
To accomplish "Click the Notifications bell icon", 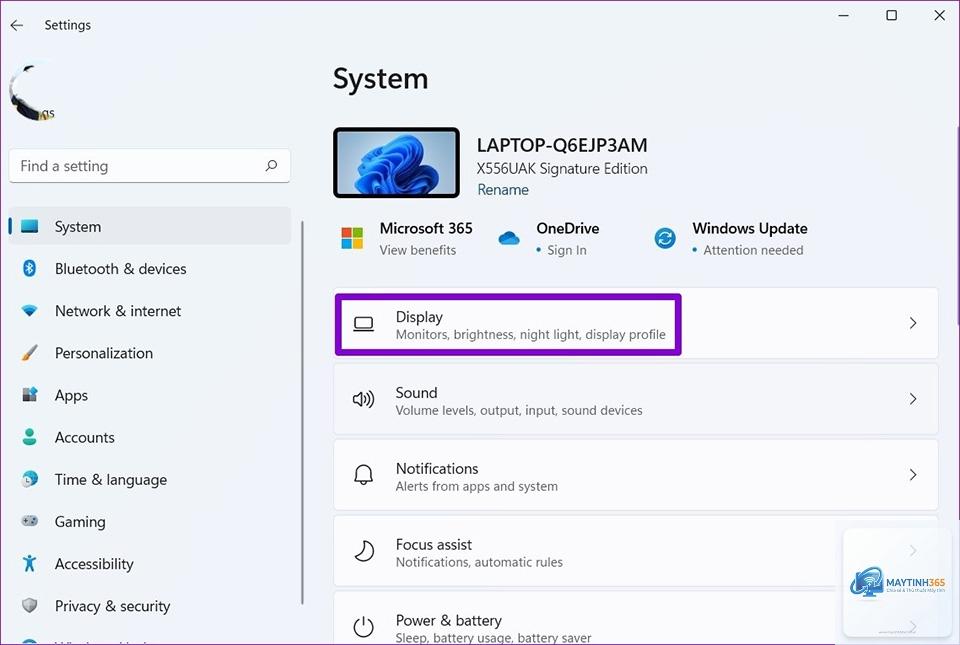I will click(x=364, y=475).
